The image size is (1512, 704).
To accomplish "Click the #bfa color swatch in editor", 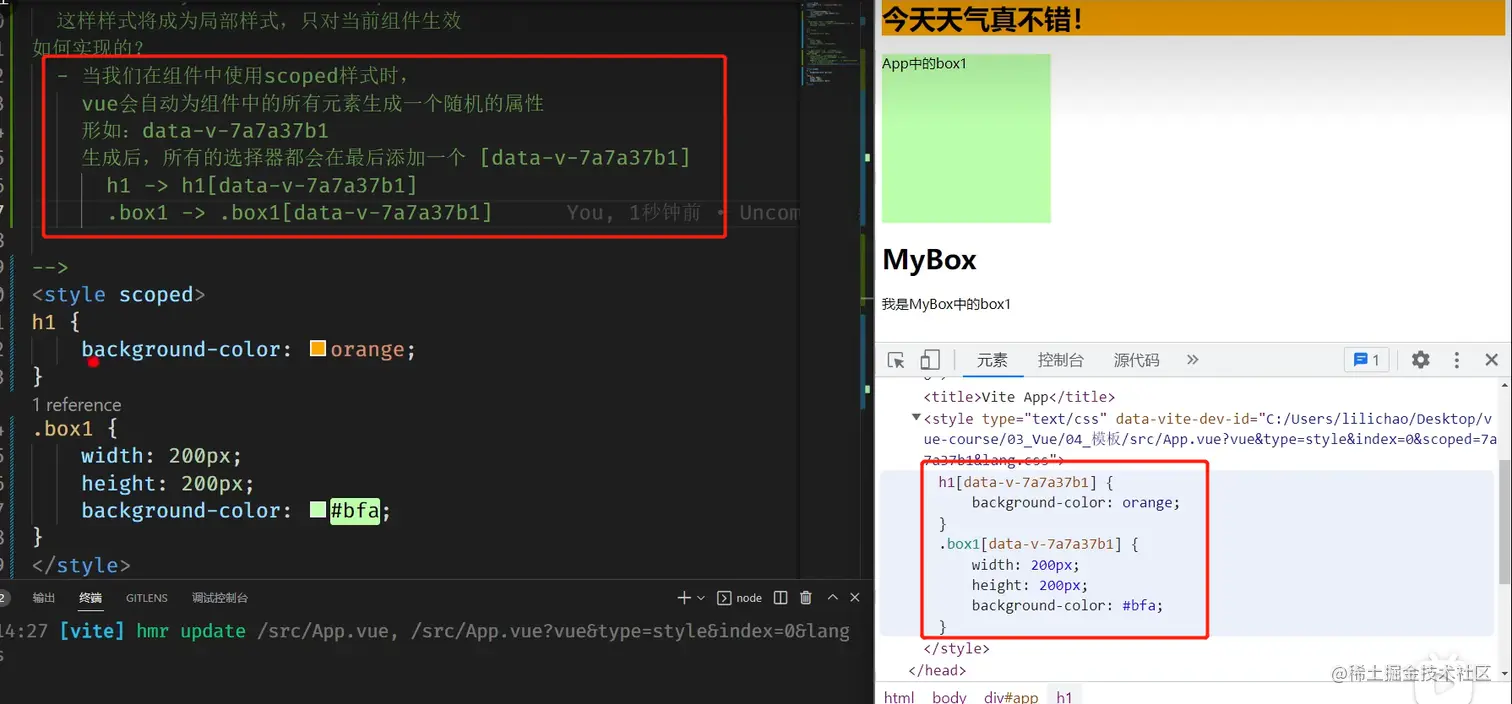I will [x=318, y=510].
